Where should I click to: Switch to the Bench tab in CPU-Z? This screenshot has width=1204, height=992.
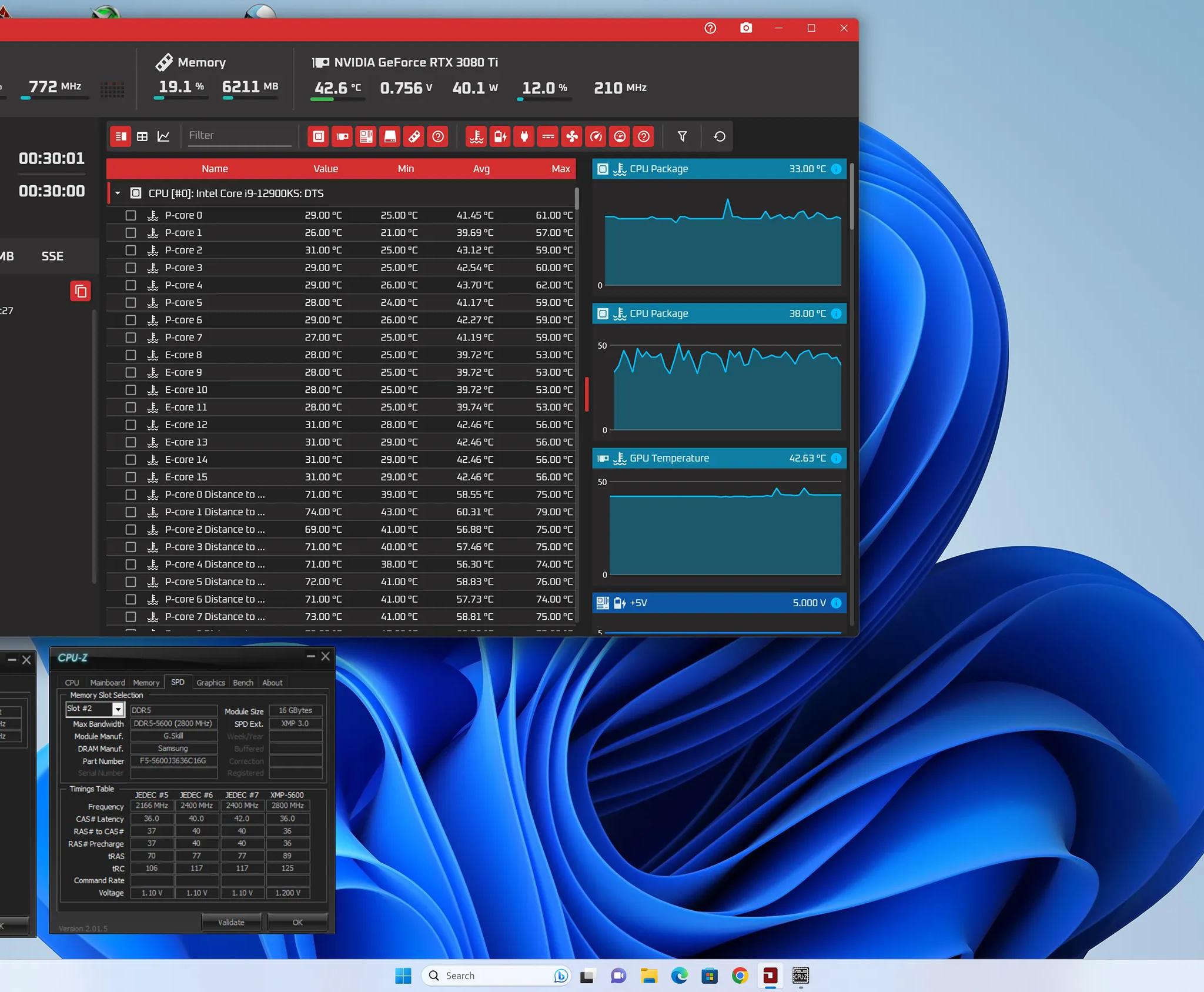pyautogui.click(x=243, y=683)
